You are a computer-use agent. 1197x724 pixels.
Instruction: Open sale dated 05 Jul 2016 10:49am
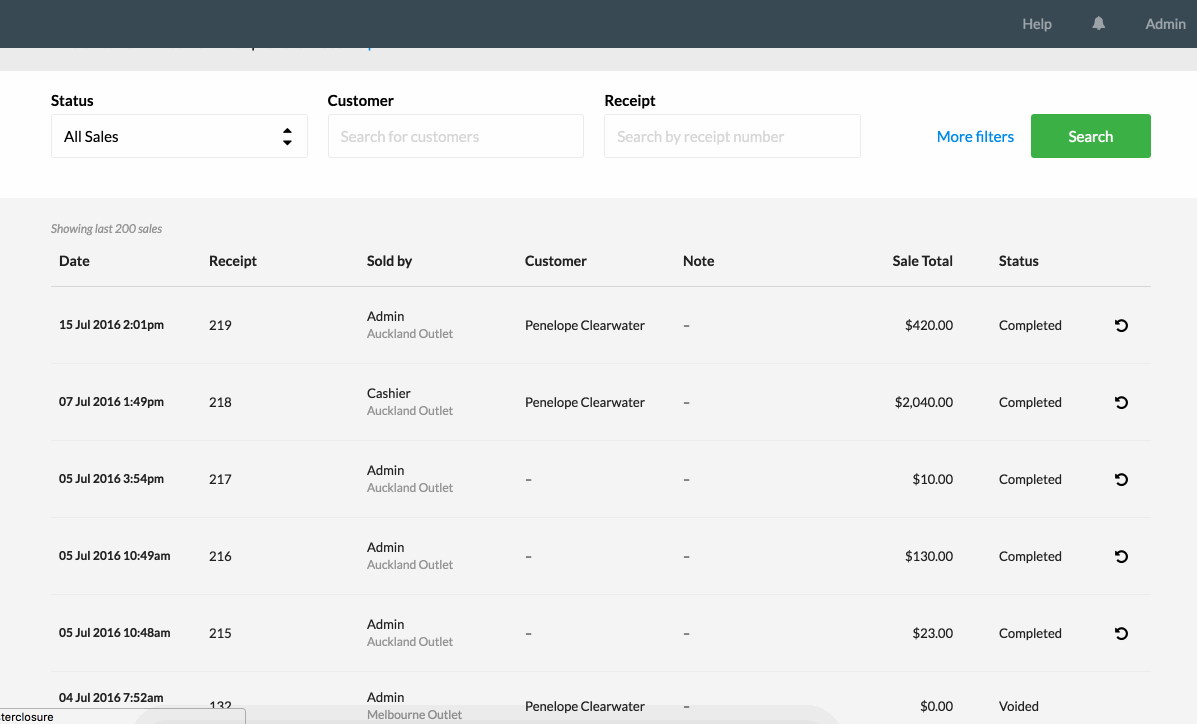point(115,556)
